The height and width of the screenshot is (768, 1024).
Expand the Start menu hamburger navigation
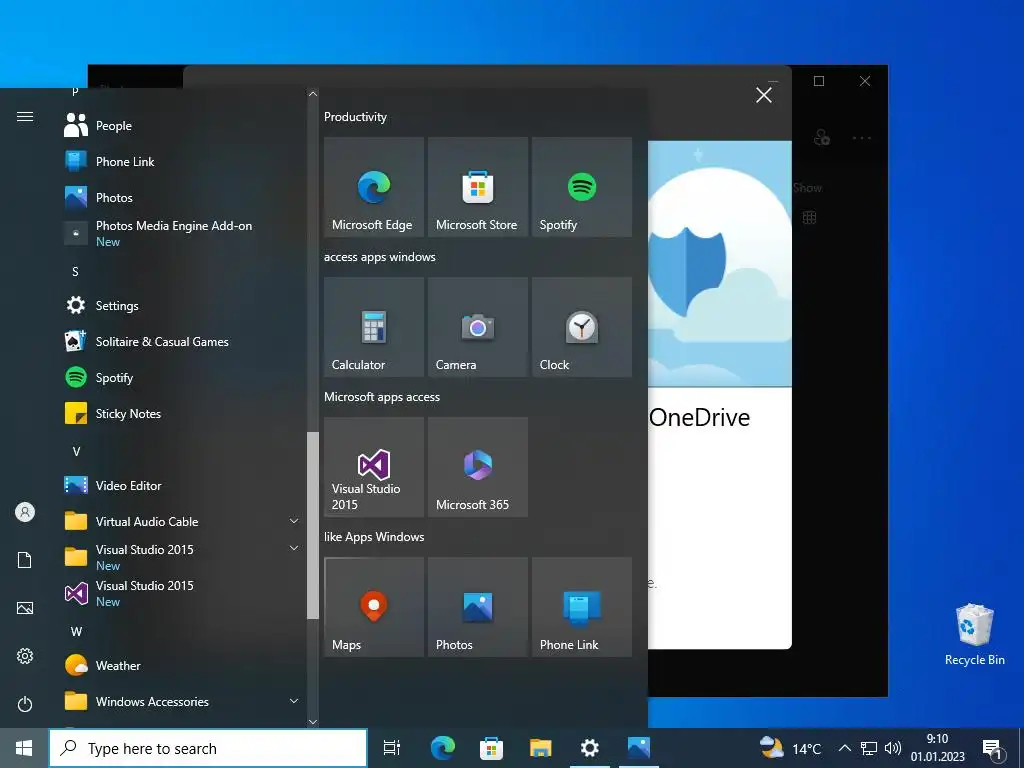pos(25,116)
